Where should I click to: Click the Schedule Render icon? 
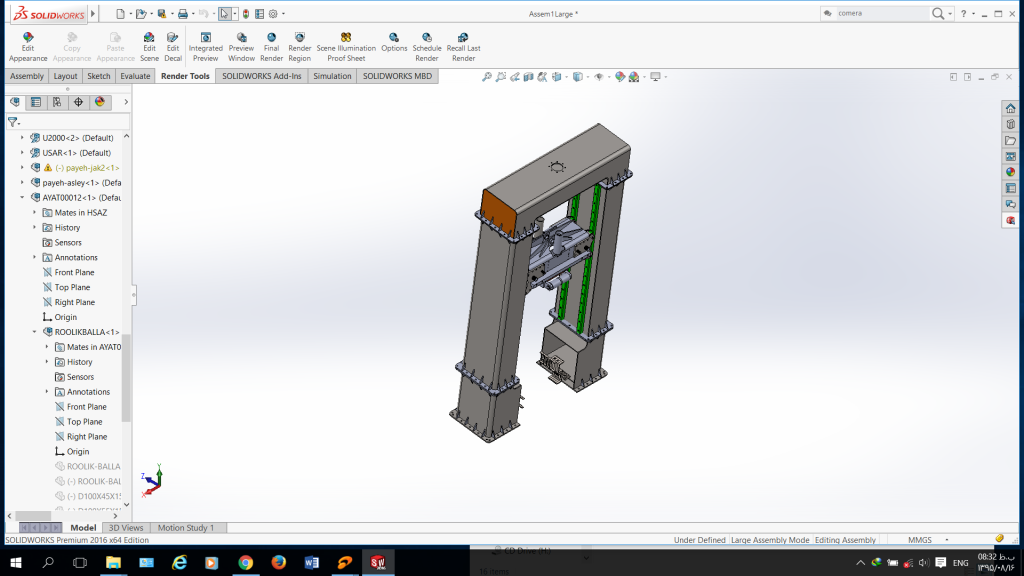tap(427, 46)
